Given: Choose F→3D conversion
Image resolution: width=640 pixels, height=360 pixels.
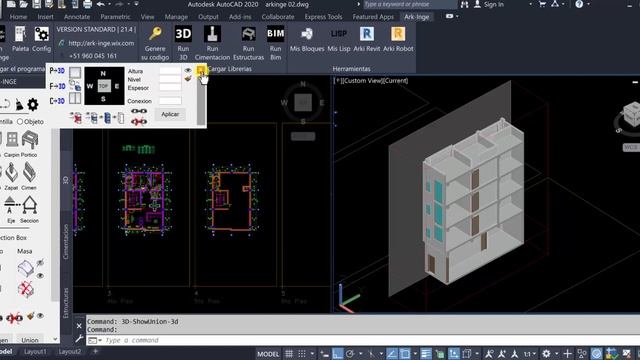Looking at the screenshot, I should click(57, 86).
